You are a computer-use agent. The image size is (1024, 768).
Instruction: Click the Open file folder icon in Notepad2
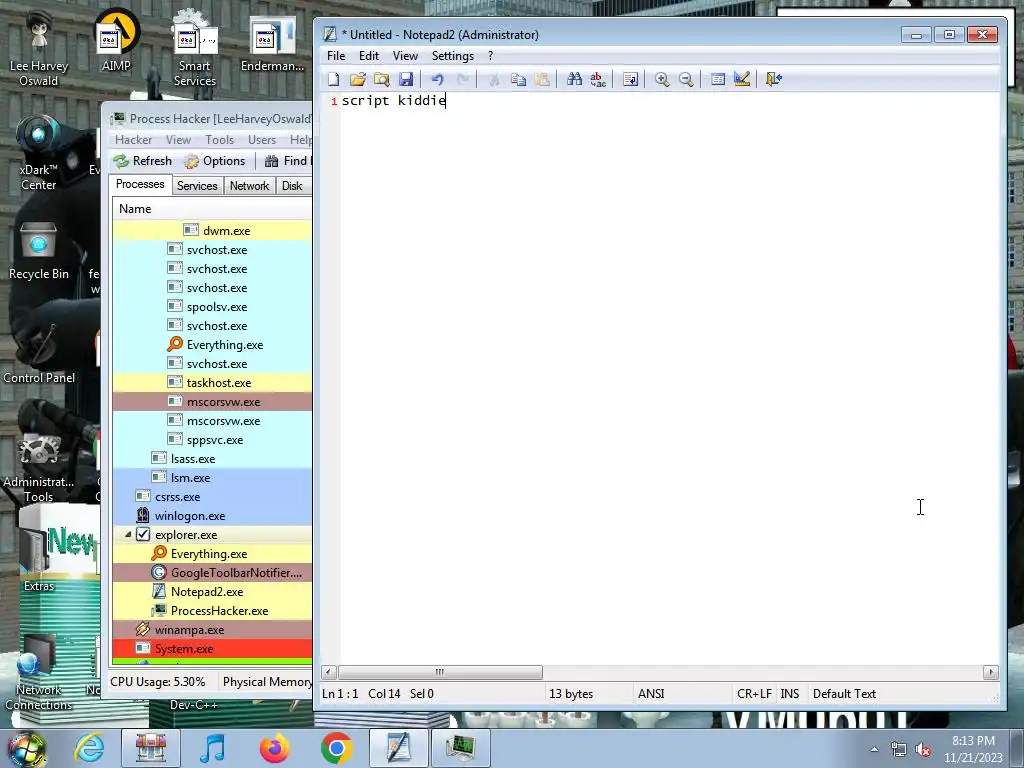[357, 80]
